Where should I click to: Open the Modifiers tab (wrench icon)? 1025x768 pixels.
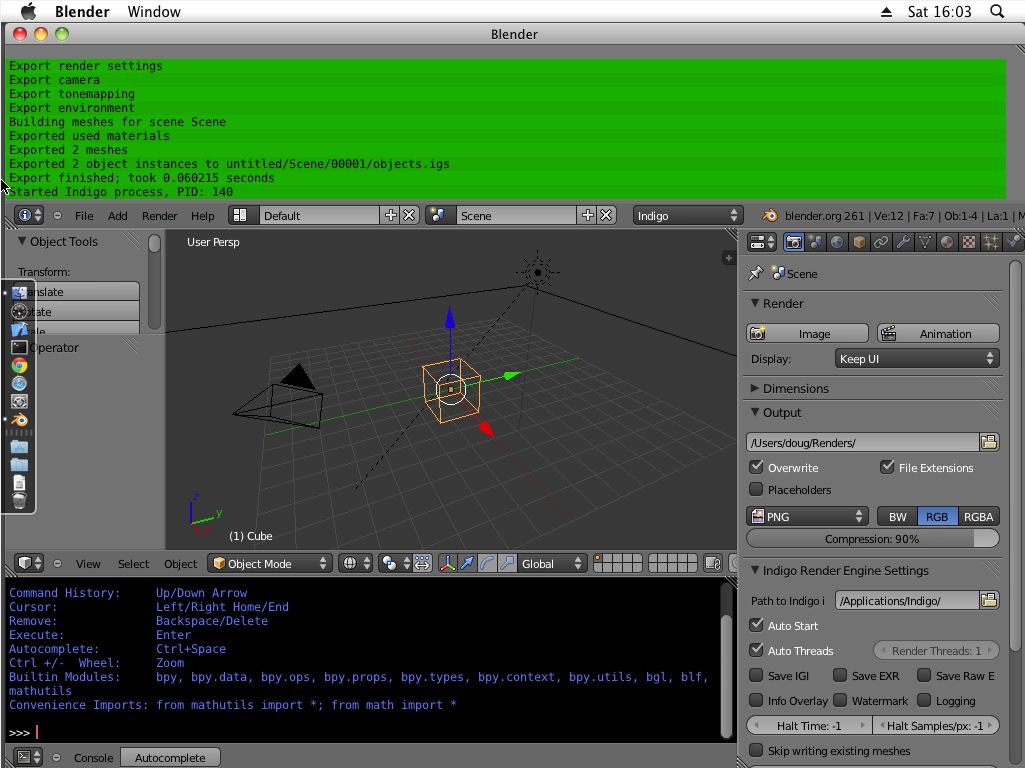(903, 242)
